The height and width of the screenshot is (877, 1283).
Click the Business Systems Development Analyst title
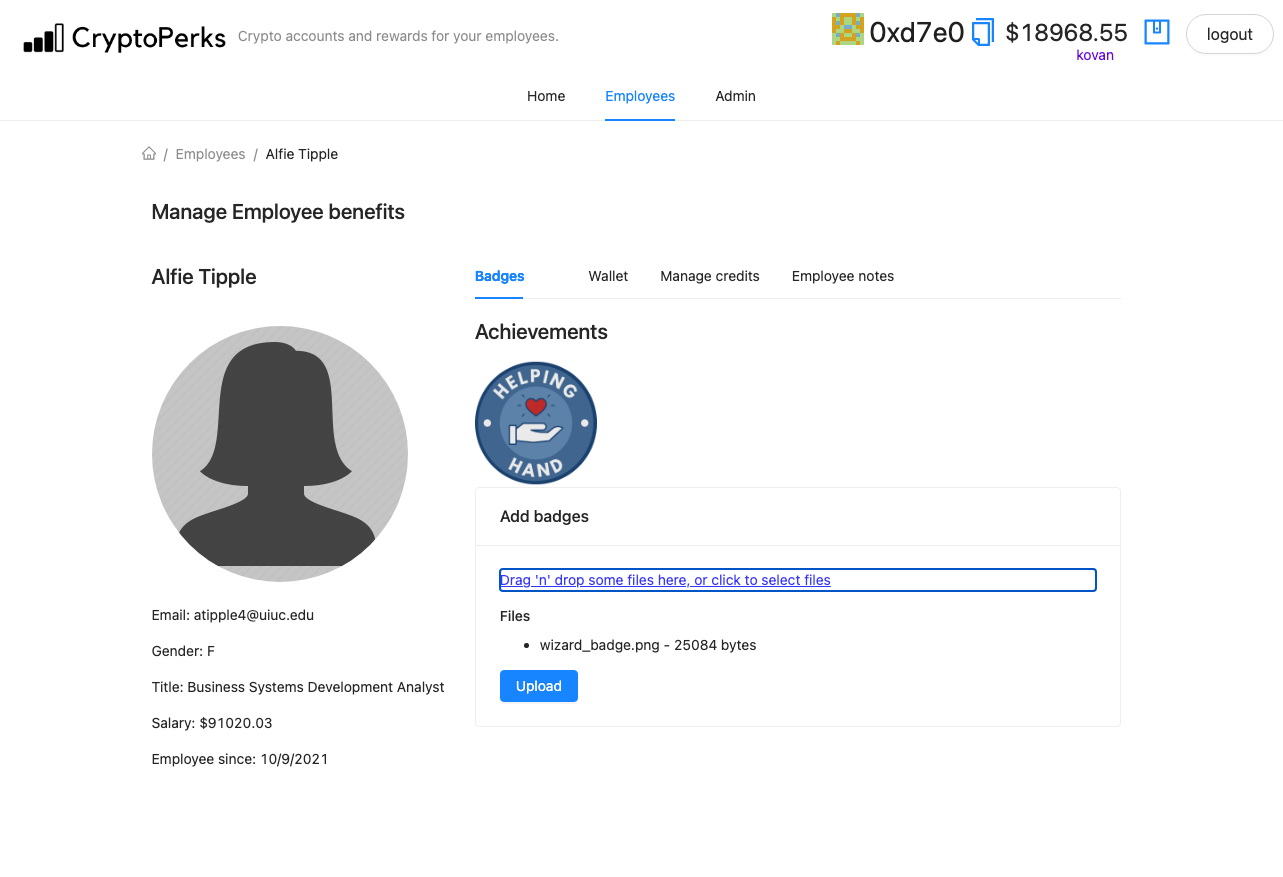tap(316, 687)
